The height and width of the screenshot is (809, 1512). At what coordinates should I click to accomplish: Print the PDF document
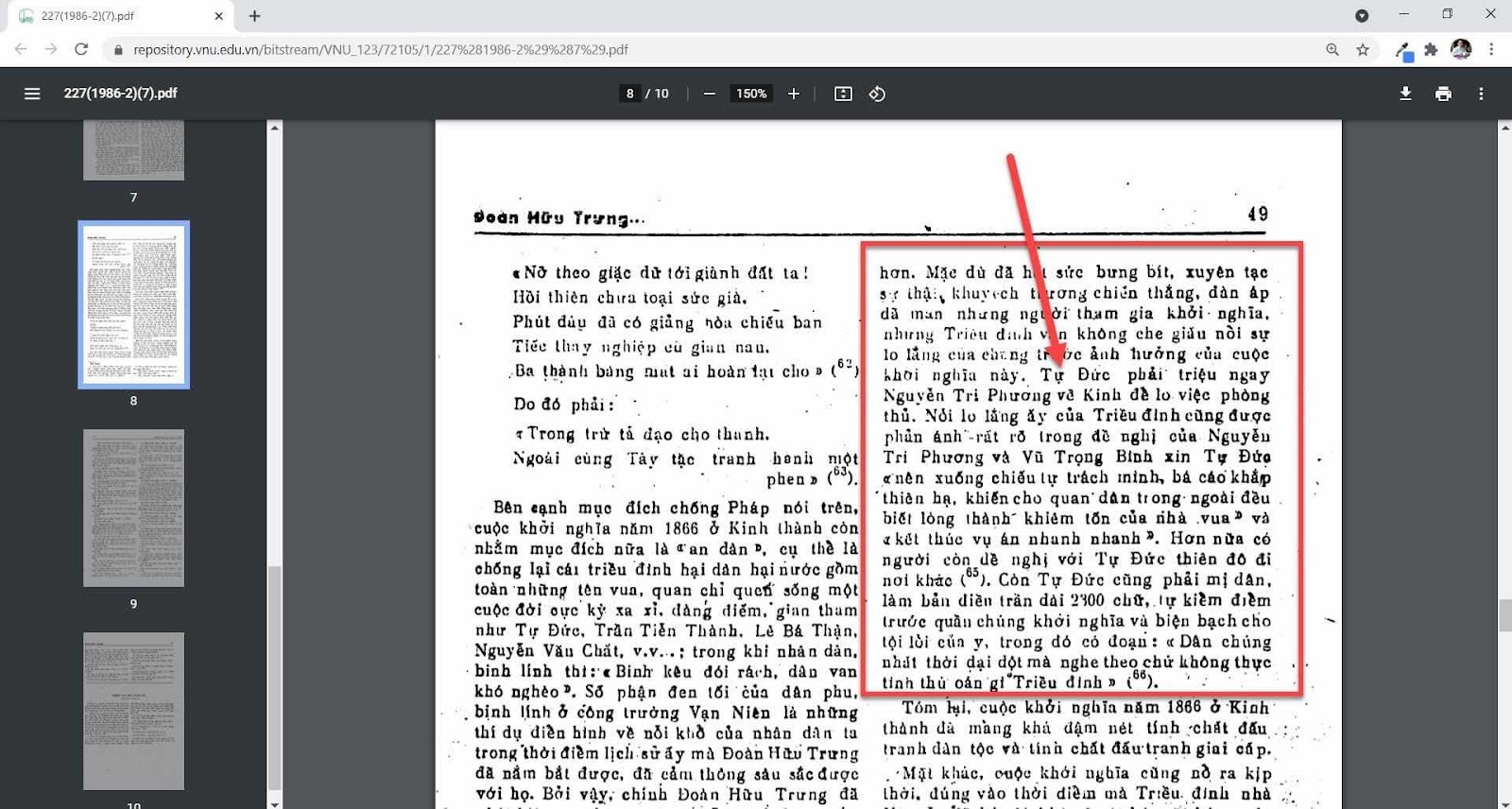tap(1443, 94)
